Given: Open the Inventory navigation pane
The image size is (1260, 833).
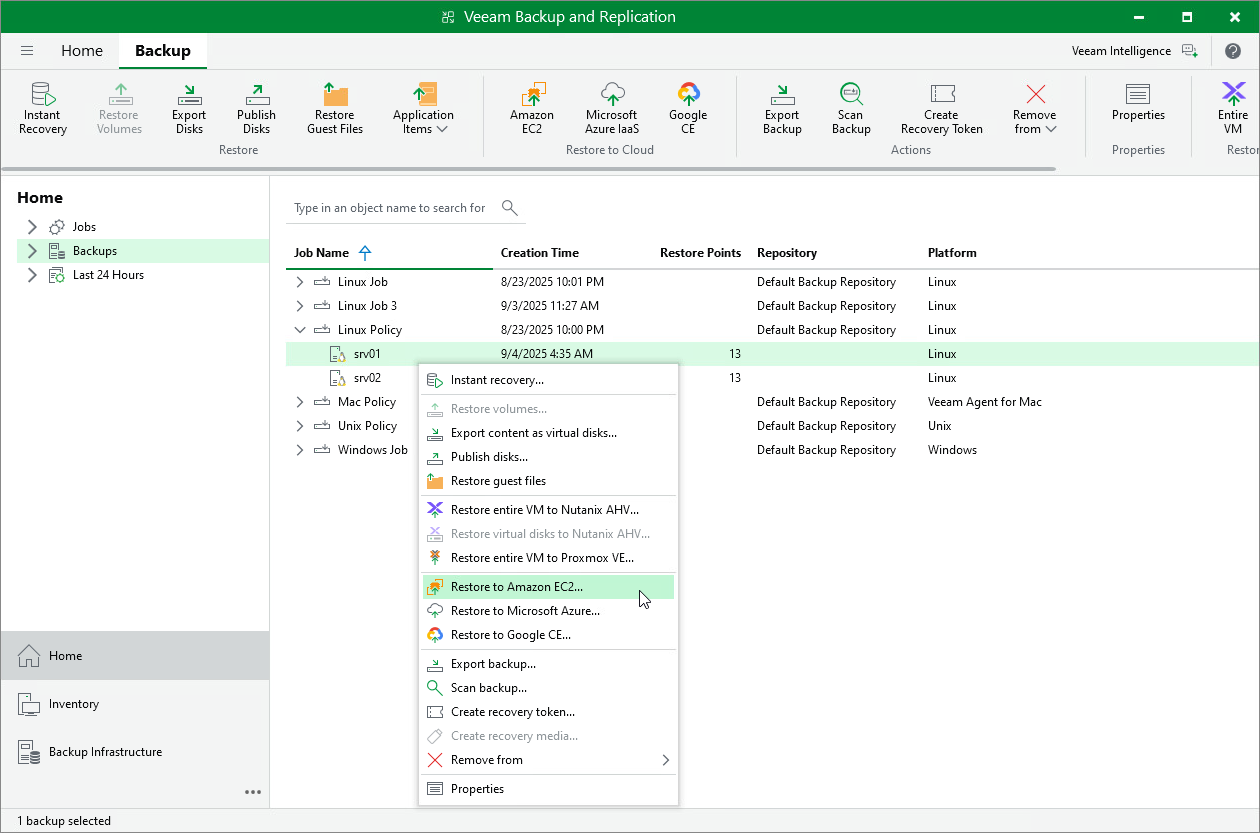Looking at the screenshot, I should [135, 704].
